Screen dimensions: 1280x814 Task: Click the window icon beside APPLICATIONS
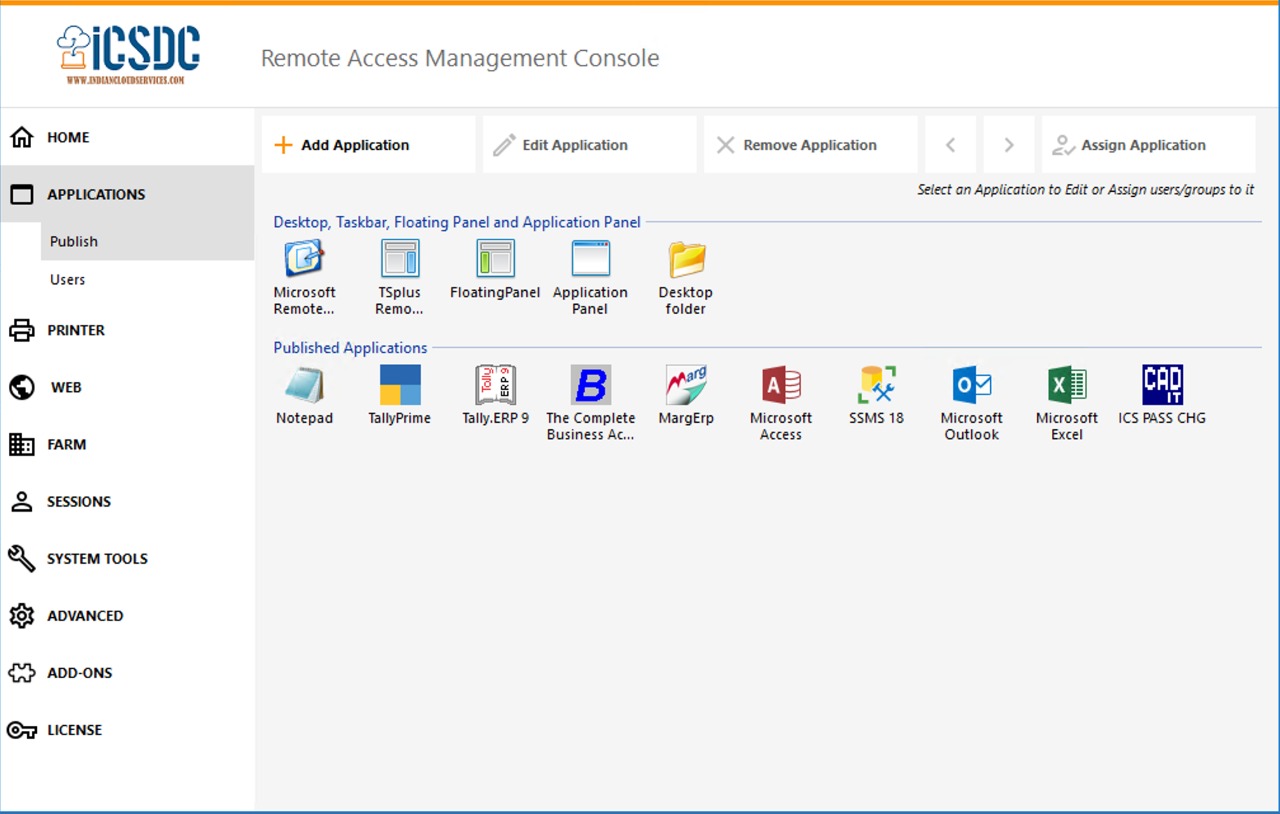(22, 194)
